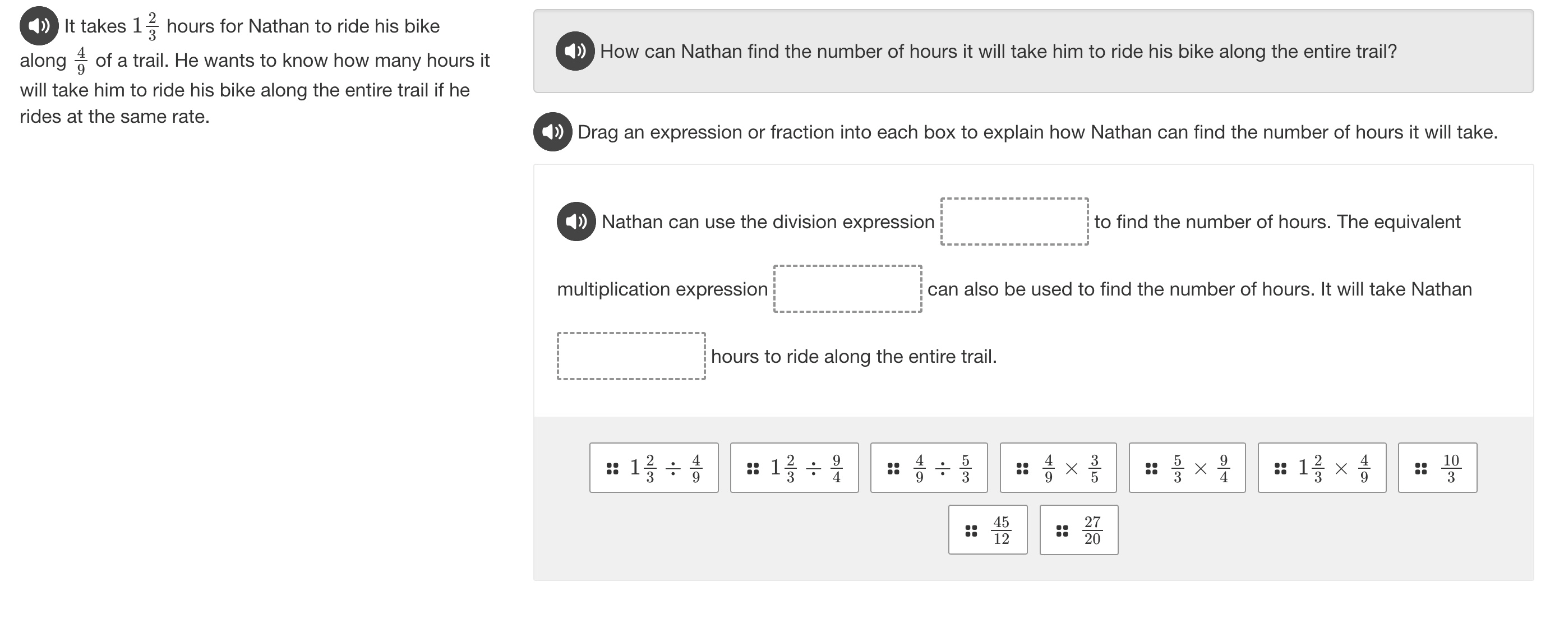Choose the 27/20 fraction tile
1553x643 pixels.
[1079, 530]
